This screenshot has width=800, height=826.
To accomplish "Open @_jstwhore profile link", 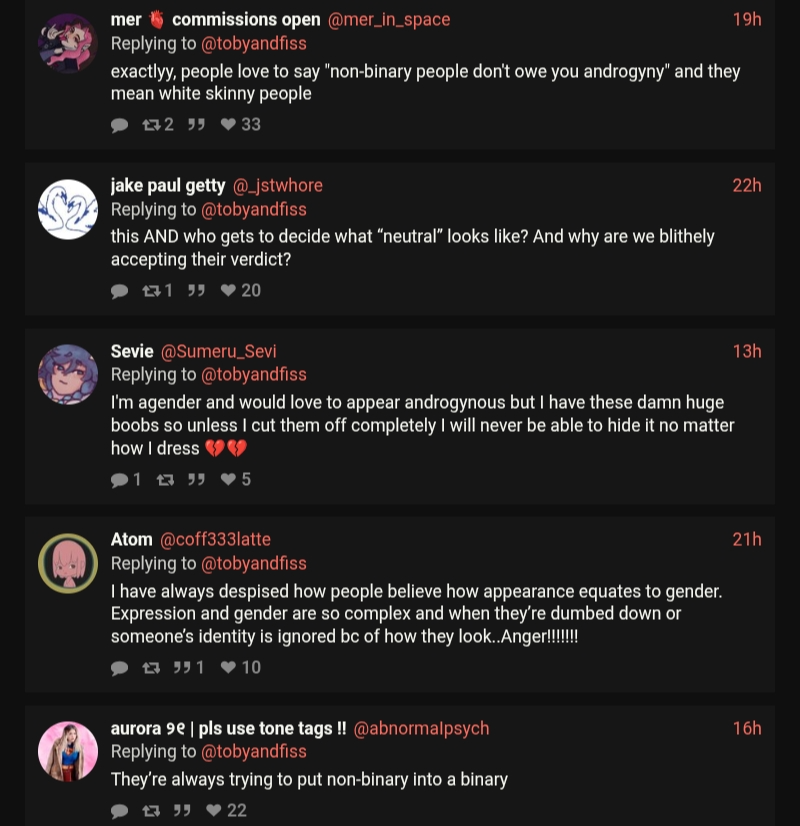I will [x=278, y=186].
